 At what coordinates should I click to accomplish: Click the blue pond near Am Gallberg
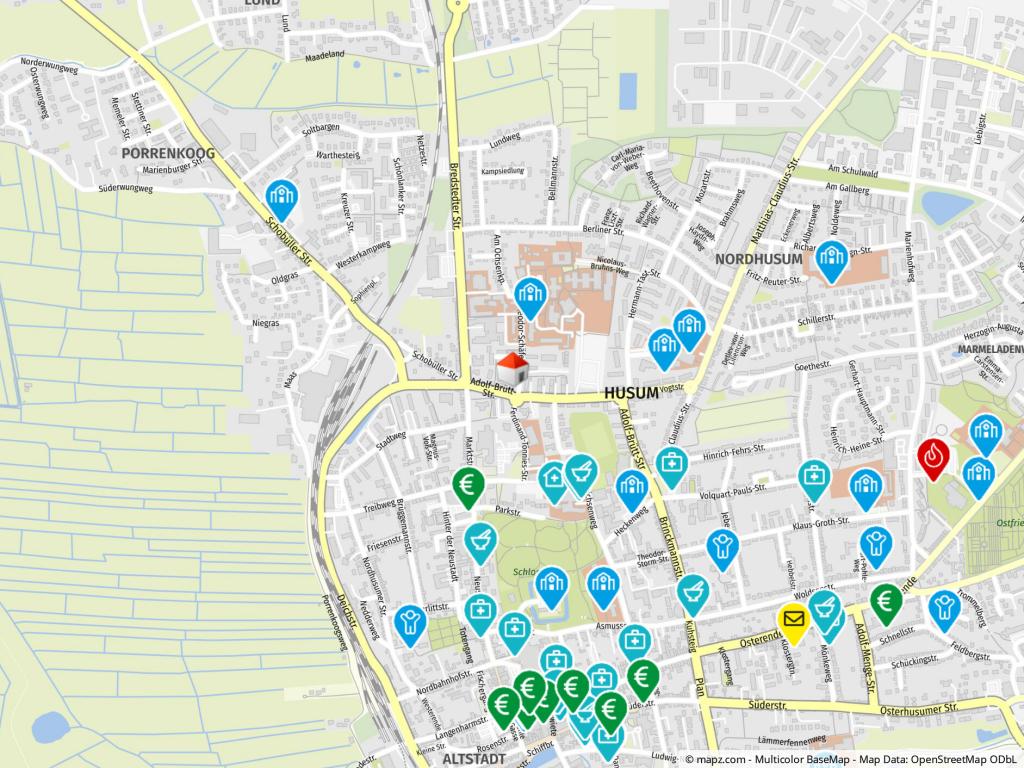pyautogui.click(x=946, y=207)
